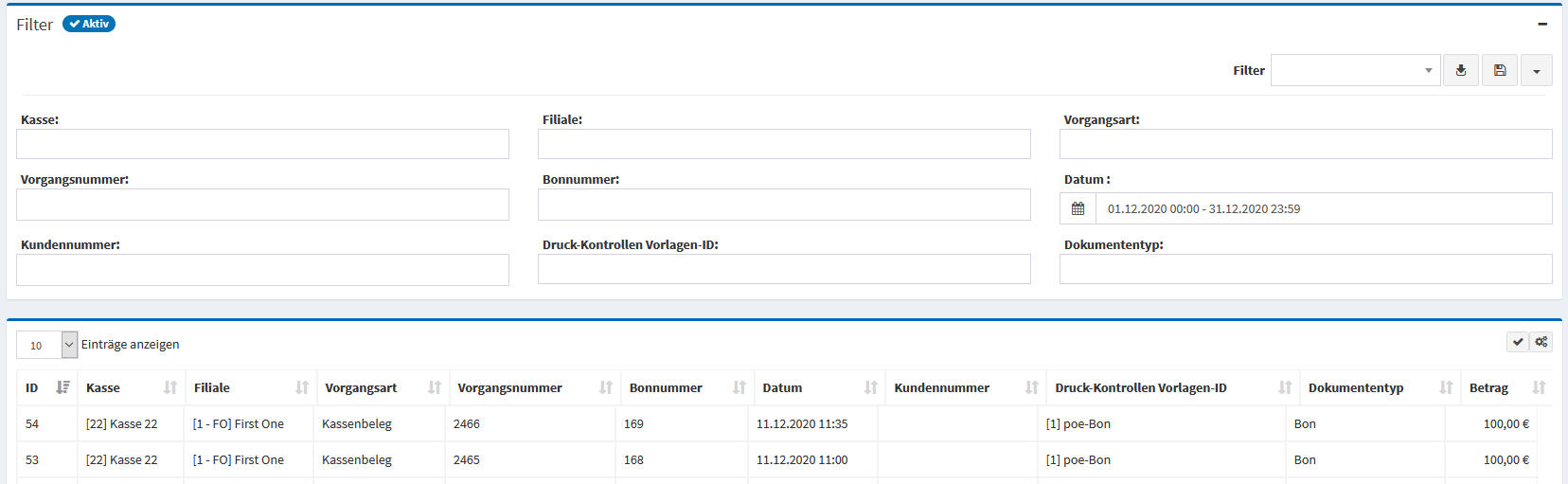Select the Dokumententyp filter field
Viewport: 1568px width, 484px height.
[1306, 269]
